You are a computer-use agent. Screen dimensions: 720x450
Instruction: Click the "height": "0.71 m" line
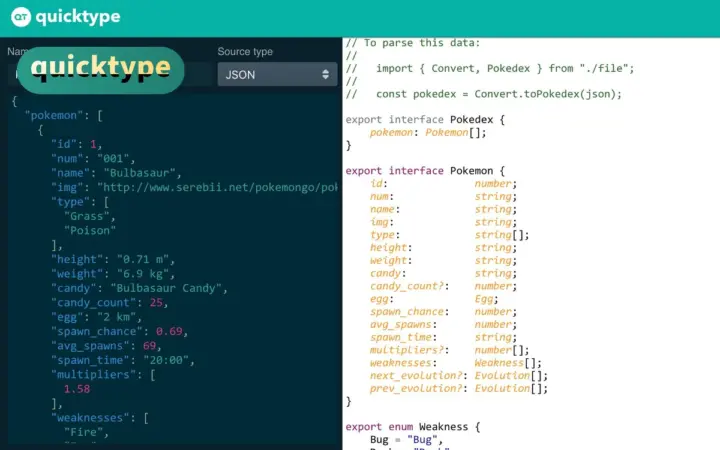(113, 259)
